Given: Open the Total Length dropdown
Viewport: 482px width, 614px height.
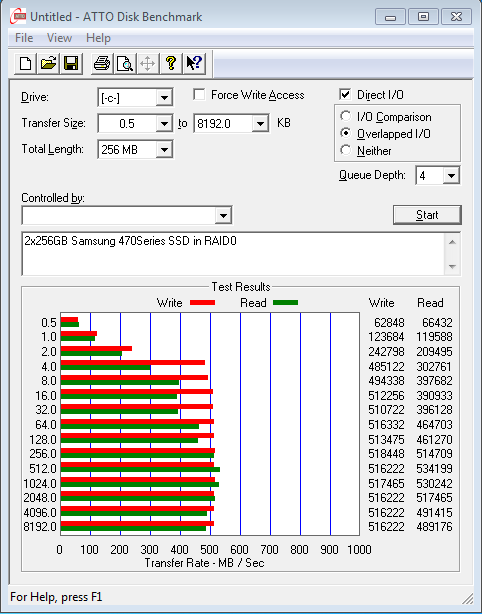Looking at the screenshot, I should 164,150.
